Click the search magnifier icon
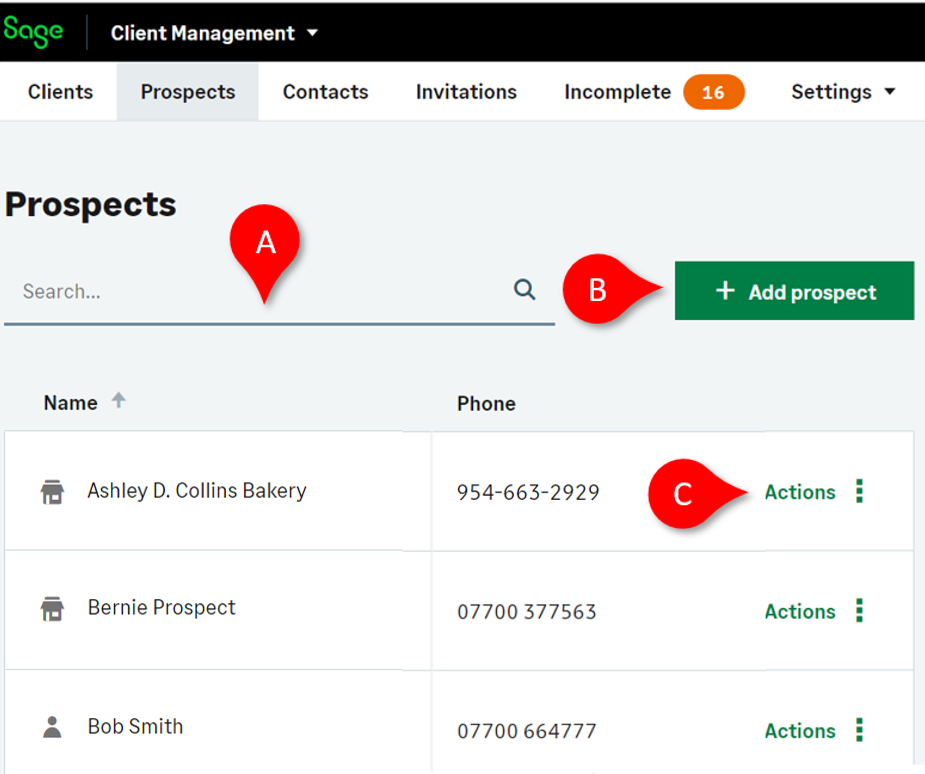Screen dimensions: 925x774 [524, 290]
